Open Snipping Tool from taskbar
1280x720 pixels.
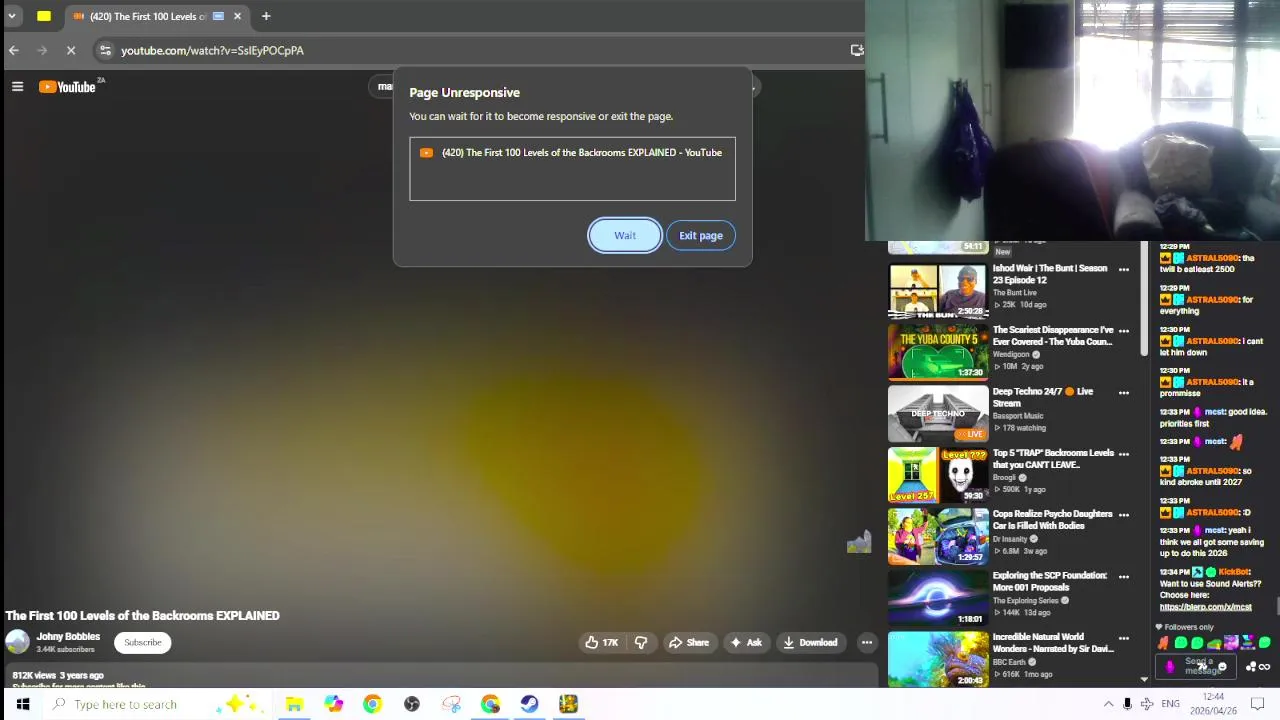click(x=451, y=704)
